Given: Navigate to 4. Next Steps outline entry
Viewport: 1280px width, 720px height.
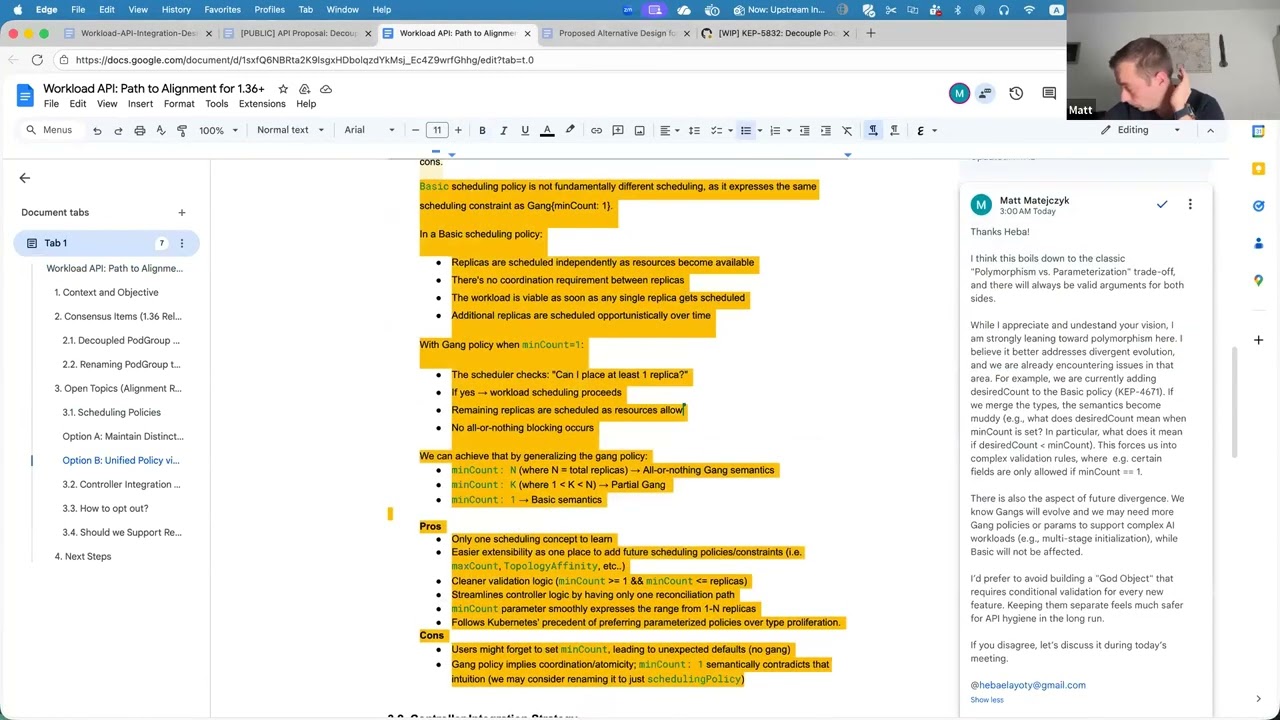Looking at the screenshot, I should pos(83,556).
